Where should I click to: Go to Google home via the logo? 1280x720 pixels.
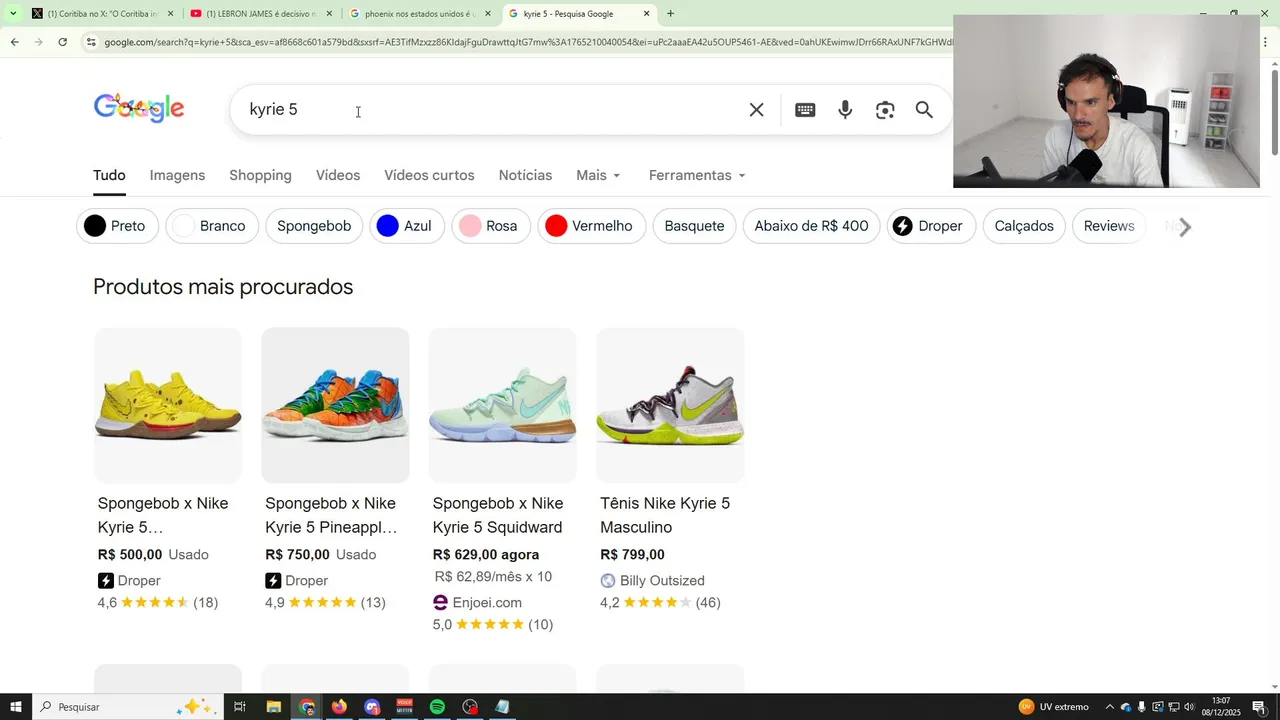[139, 108]
